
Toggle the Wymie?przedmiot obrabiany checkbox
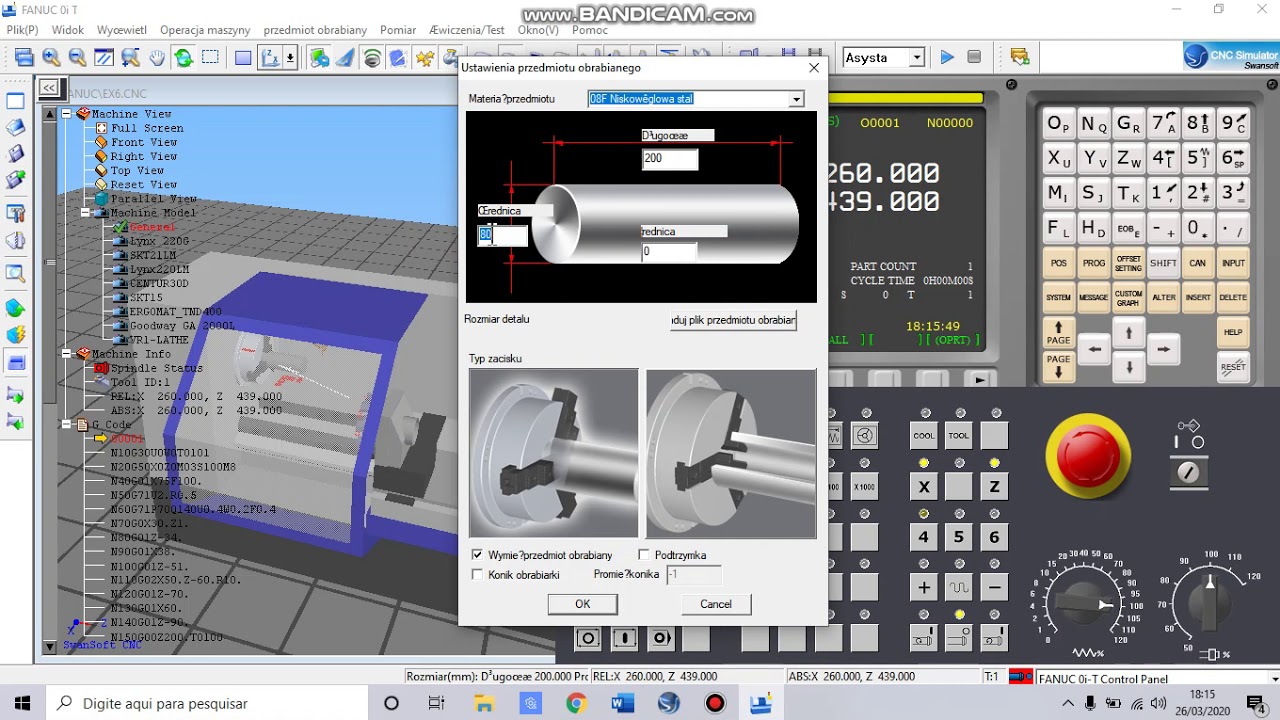click(x=477, y=555)
